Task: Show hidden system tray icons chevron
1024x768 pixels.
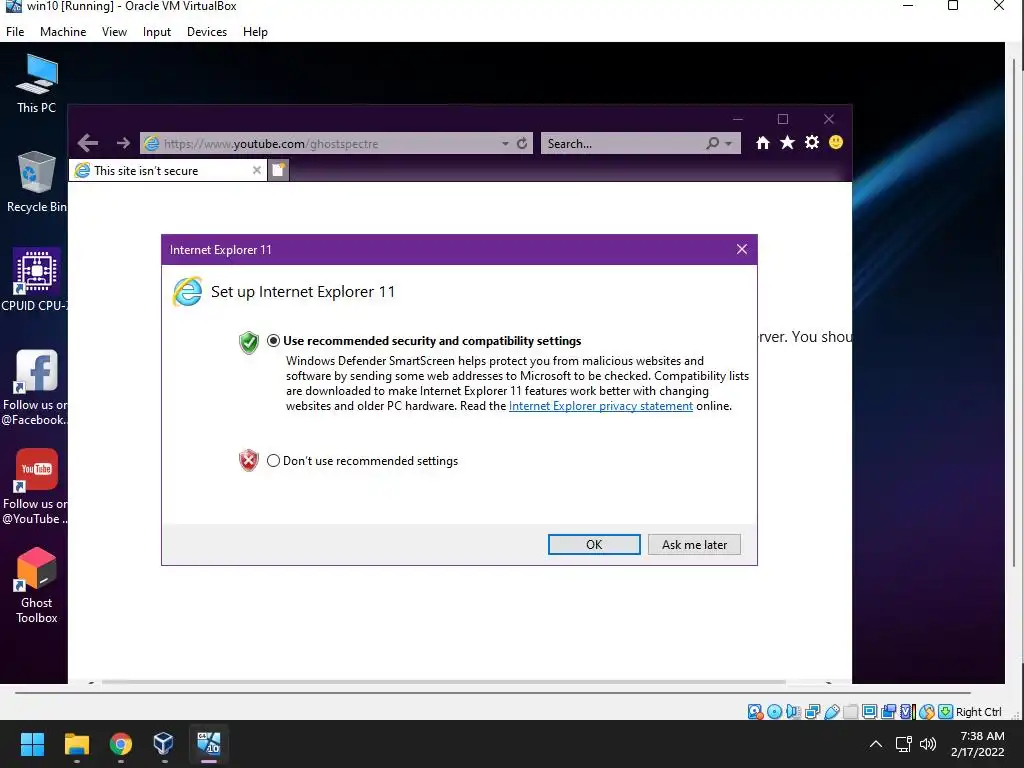Action: [876, 744]
